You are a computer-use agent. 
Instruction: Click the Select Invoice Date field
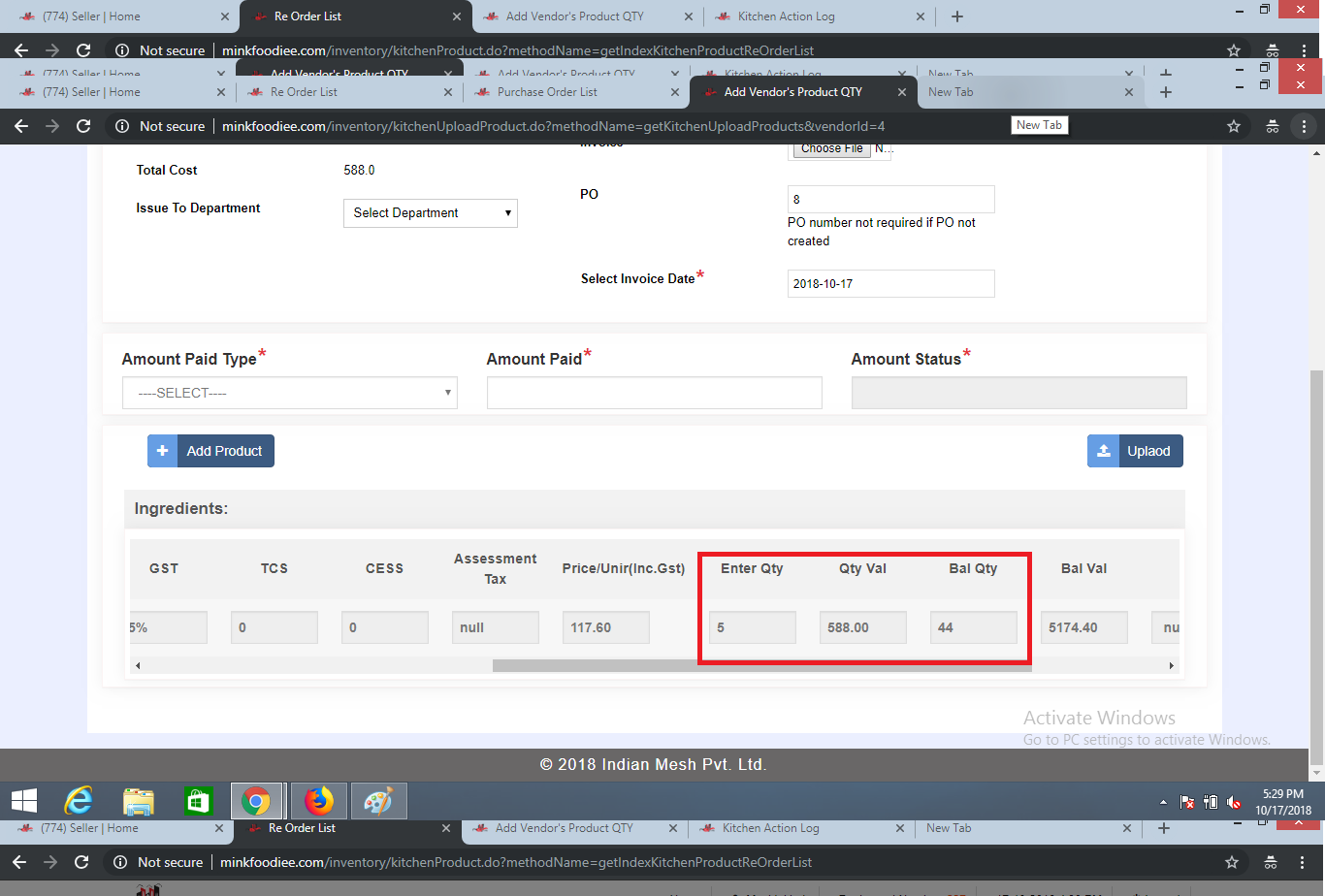[890, 283]
